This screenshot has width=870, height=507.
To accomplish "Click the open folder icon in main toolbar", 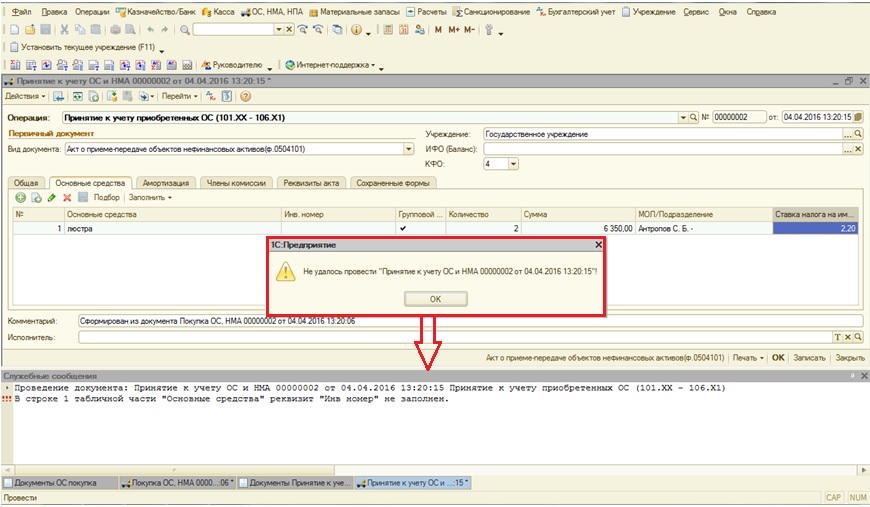I will 30,29.
